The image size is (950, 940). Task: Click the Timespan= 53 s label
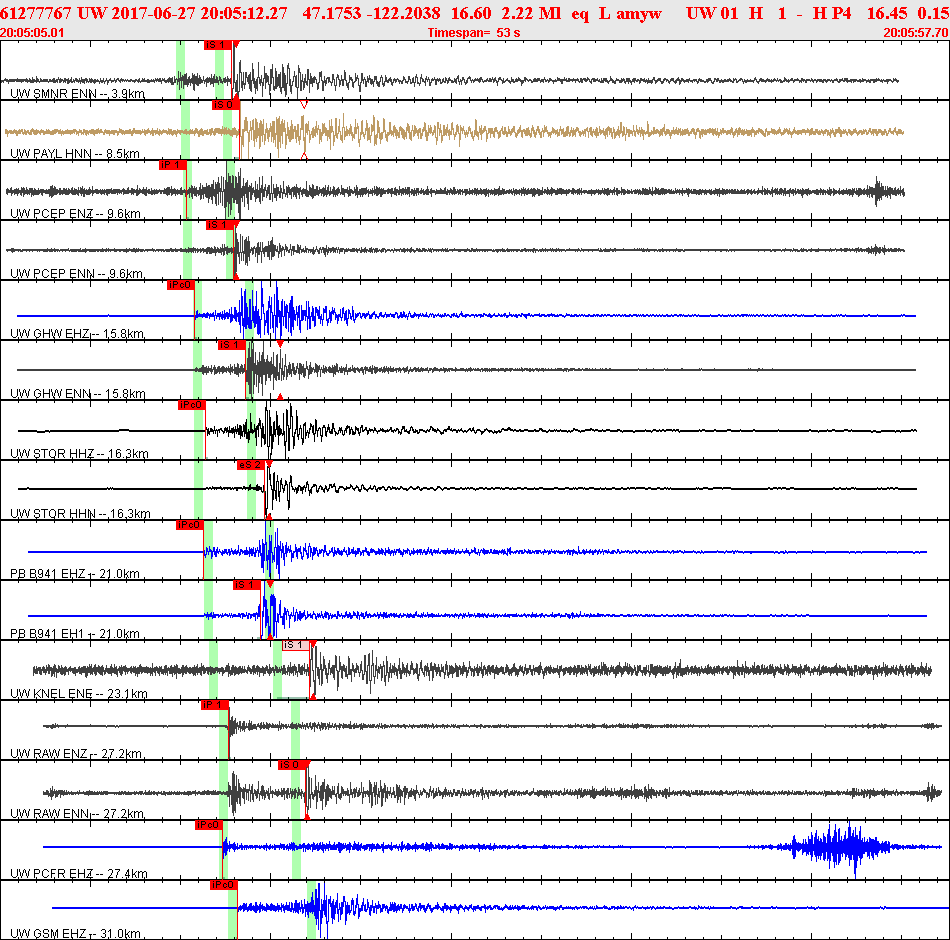pyautogui.click(x=474, y=33)
